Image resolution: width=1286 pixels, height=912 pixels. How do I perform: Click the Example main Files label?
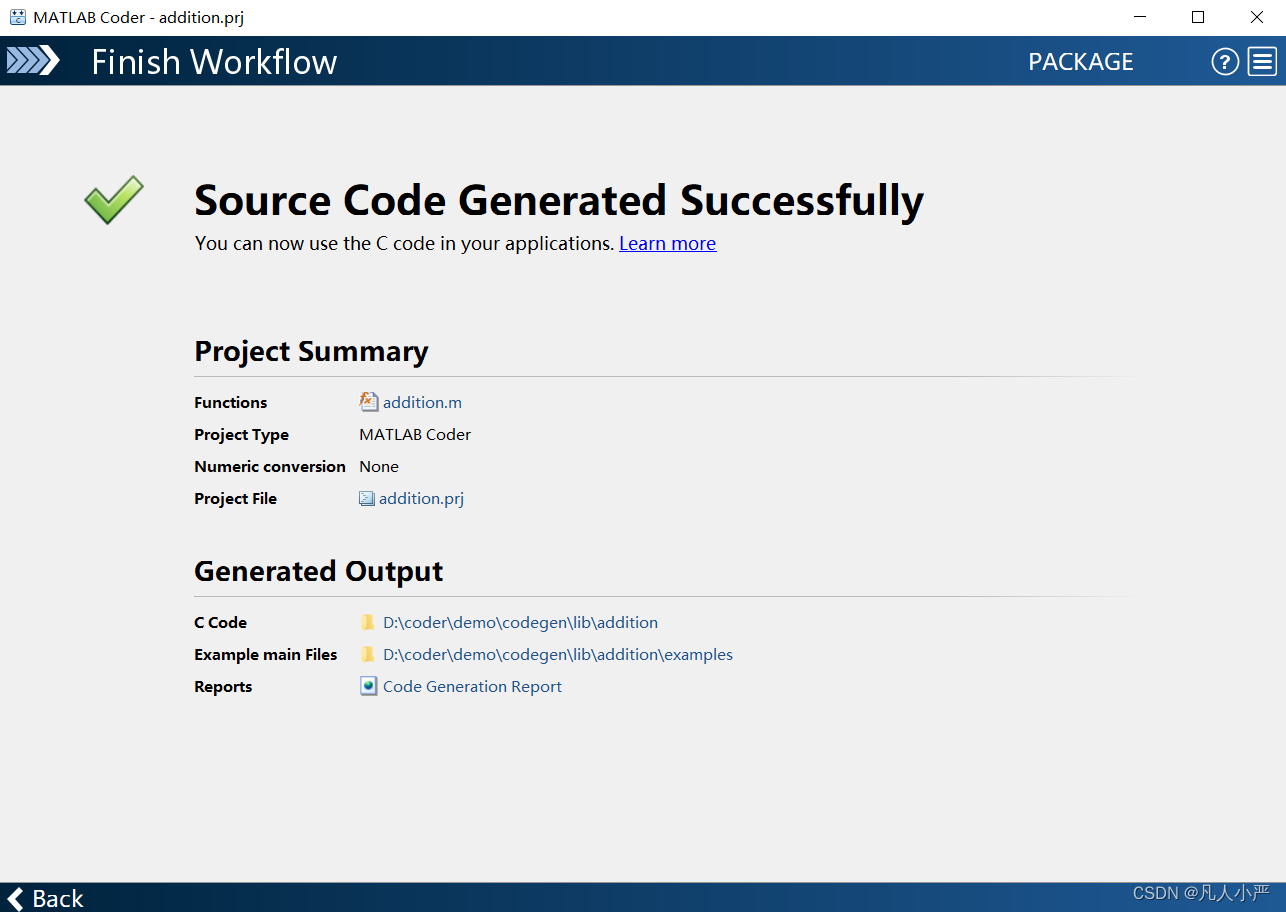(266, 654)
